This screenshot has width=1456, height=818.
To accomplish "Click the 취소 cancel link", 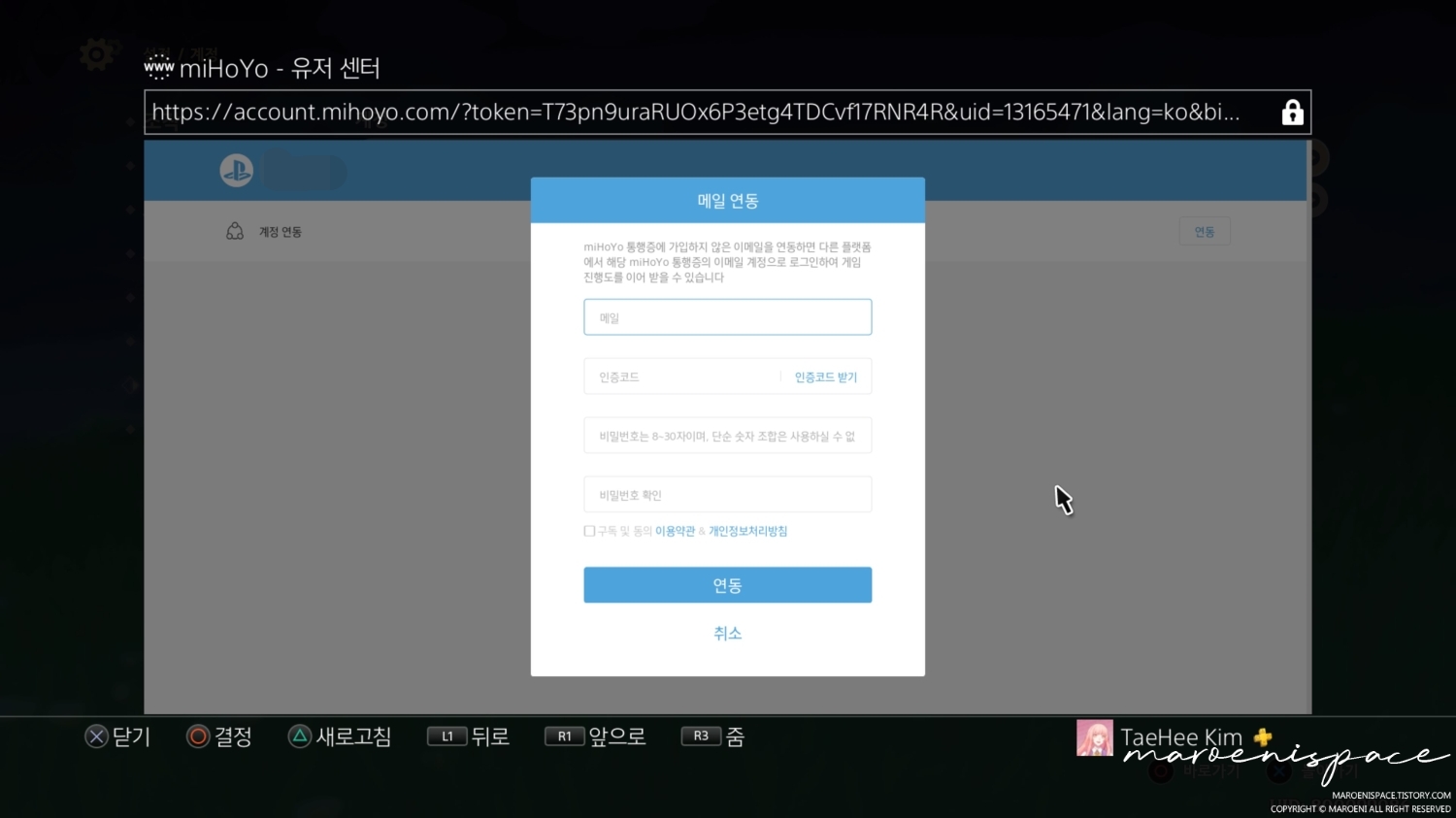I will click(727, 633).
